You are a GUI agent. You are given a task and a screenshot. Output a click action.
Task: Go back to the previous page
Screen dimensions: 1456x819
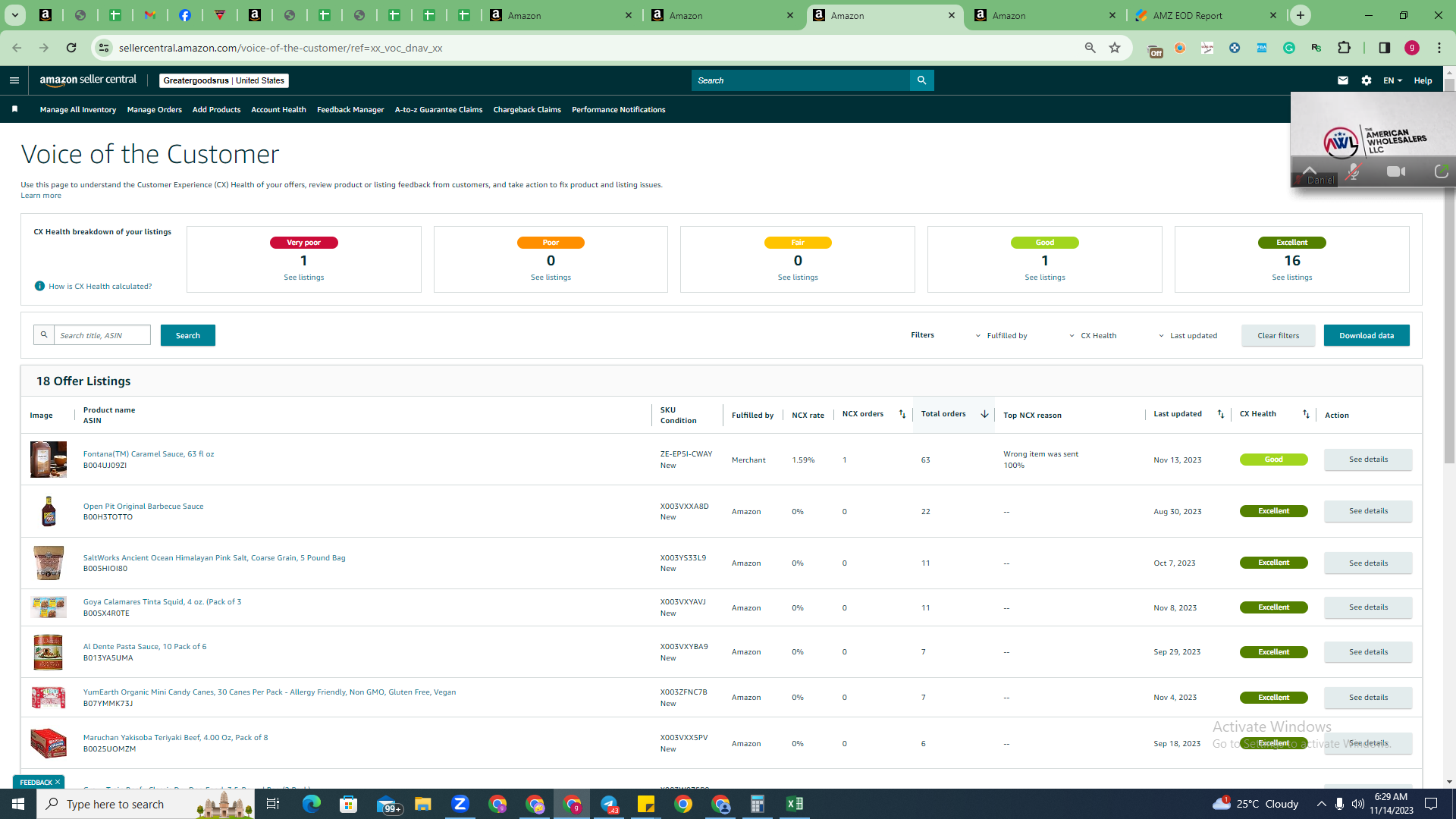17,48
